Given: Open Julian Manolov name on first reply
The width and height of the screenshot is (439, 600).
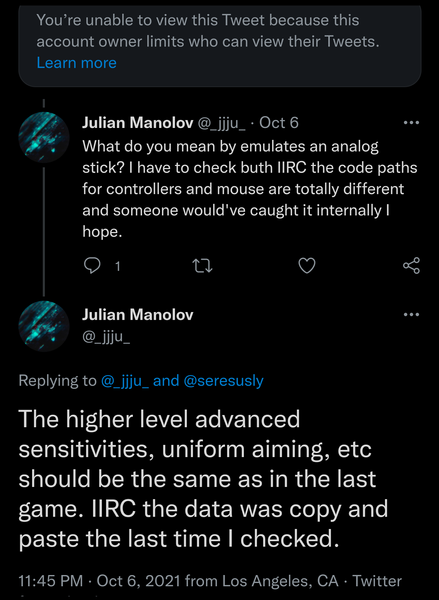Looking at the screenshot, I should 138,123.
